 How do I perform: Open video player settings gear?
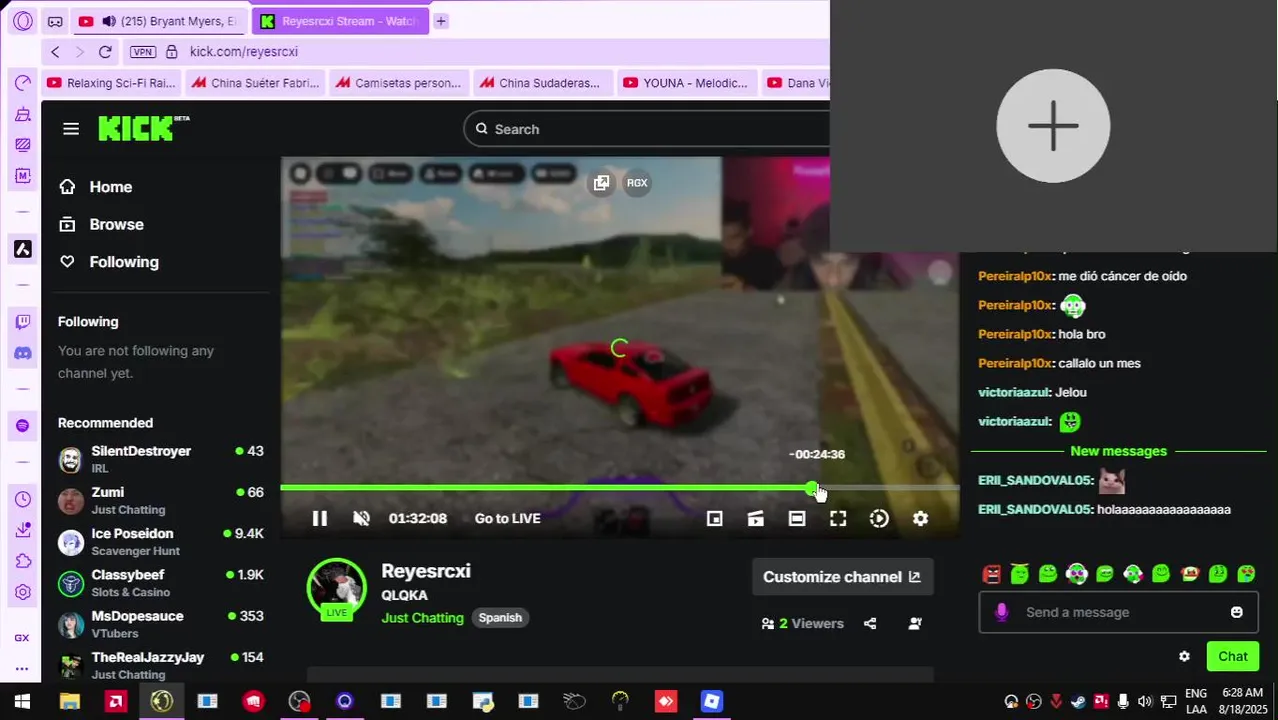pos(920,518)
